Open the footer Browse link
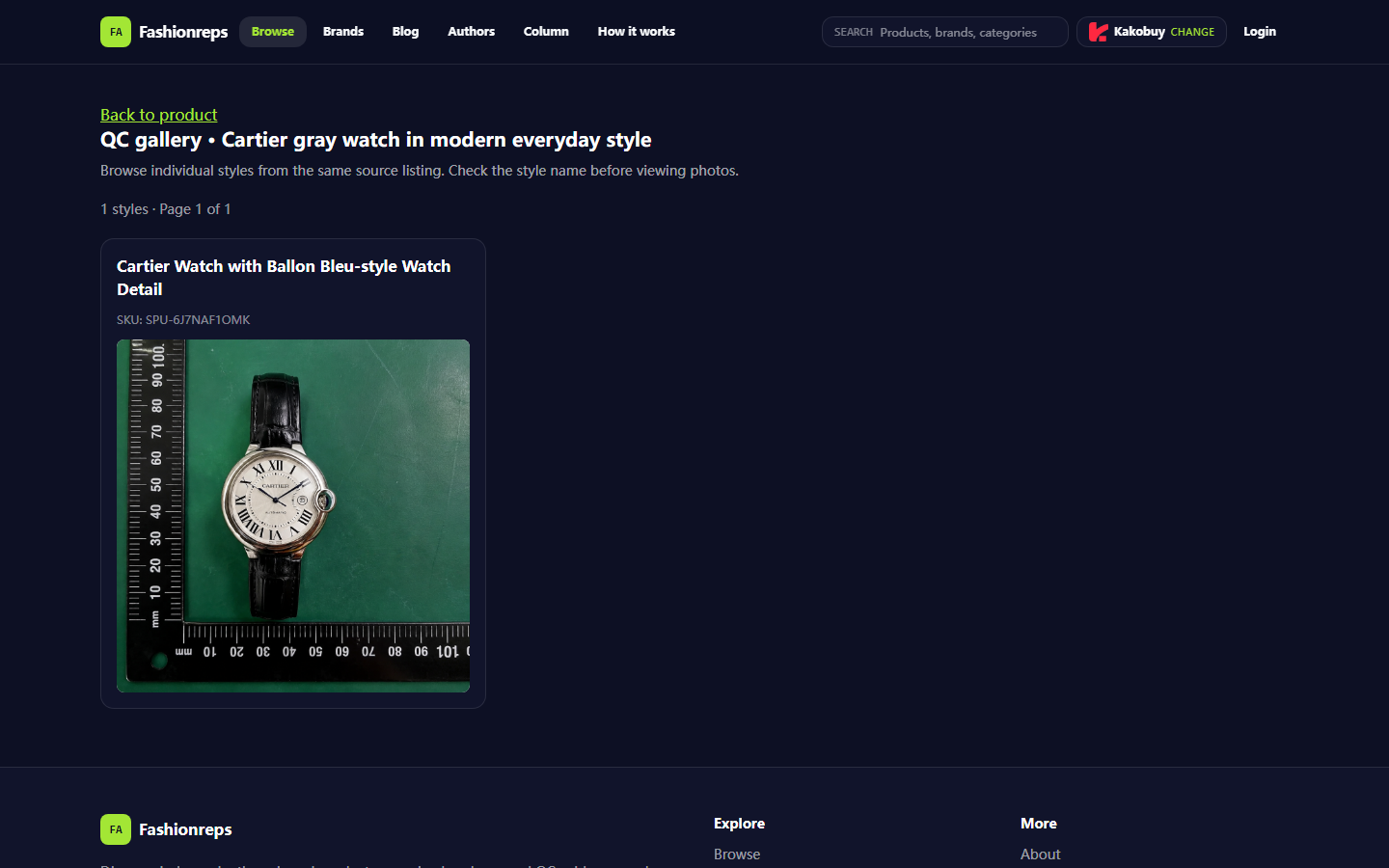This screenshot has height=868, width=1389. point(737,854)
